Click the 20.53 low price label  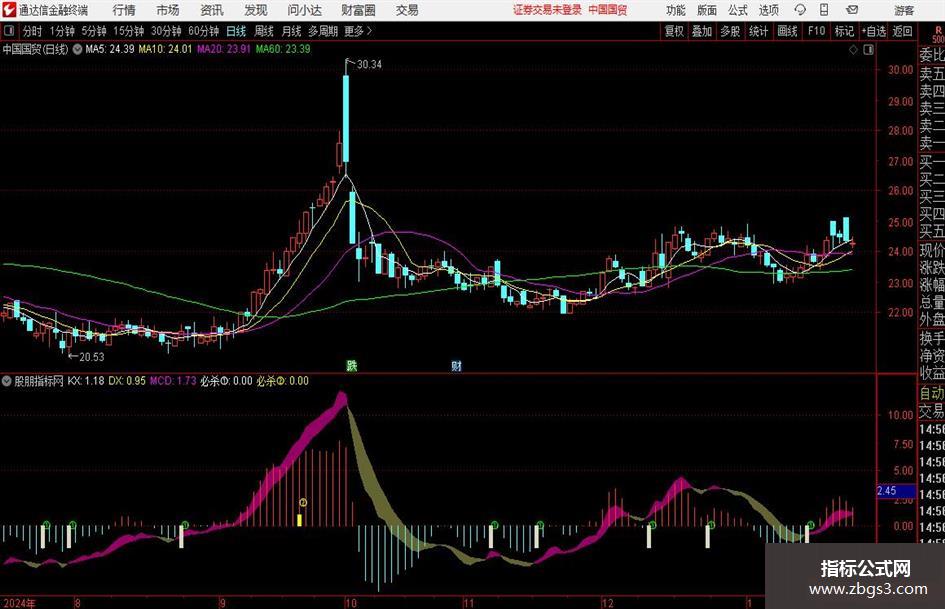pyautogui.click(x=92, y=357)
